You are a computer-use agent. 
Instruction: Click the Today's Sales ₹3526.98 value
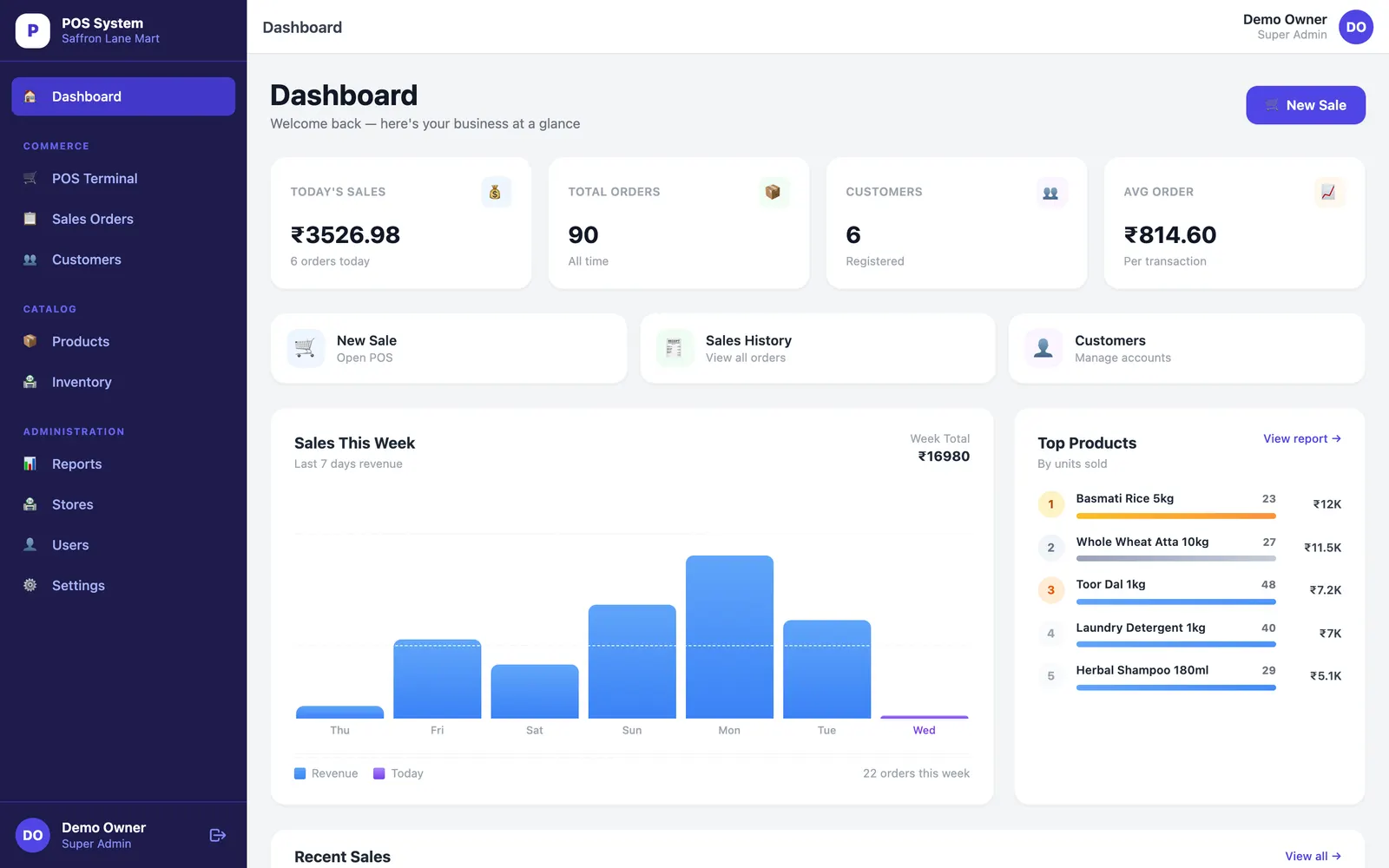346,234
